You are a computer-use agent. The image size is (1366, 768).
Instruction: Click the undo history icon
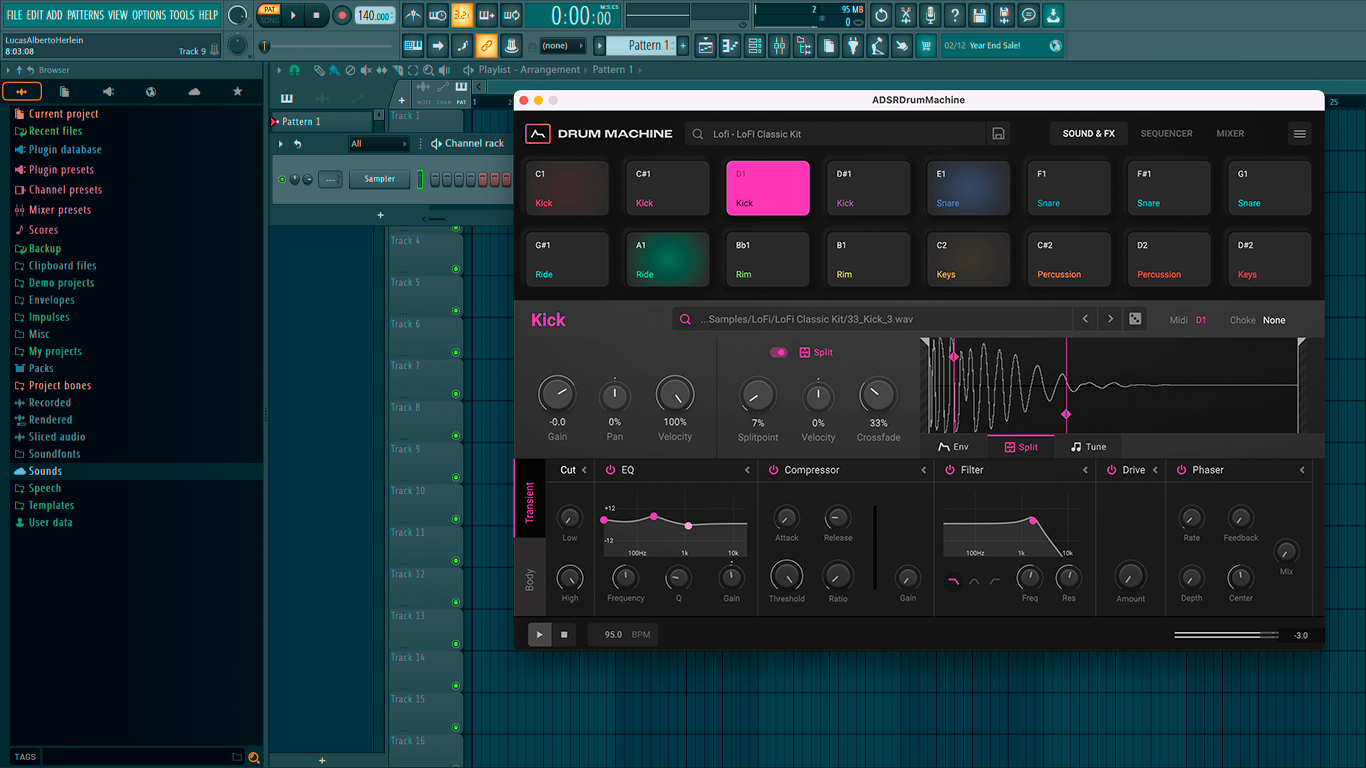tap(881, 15)
